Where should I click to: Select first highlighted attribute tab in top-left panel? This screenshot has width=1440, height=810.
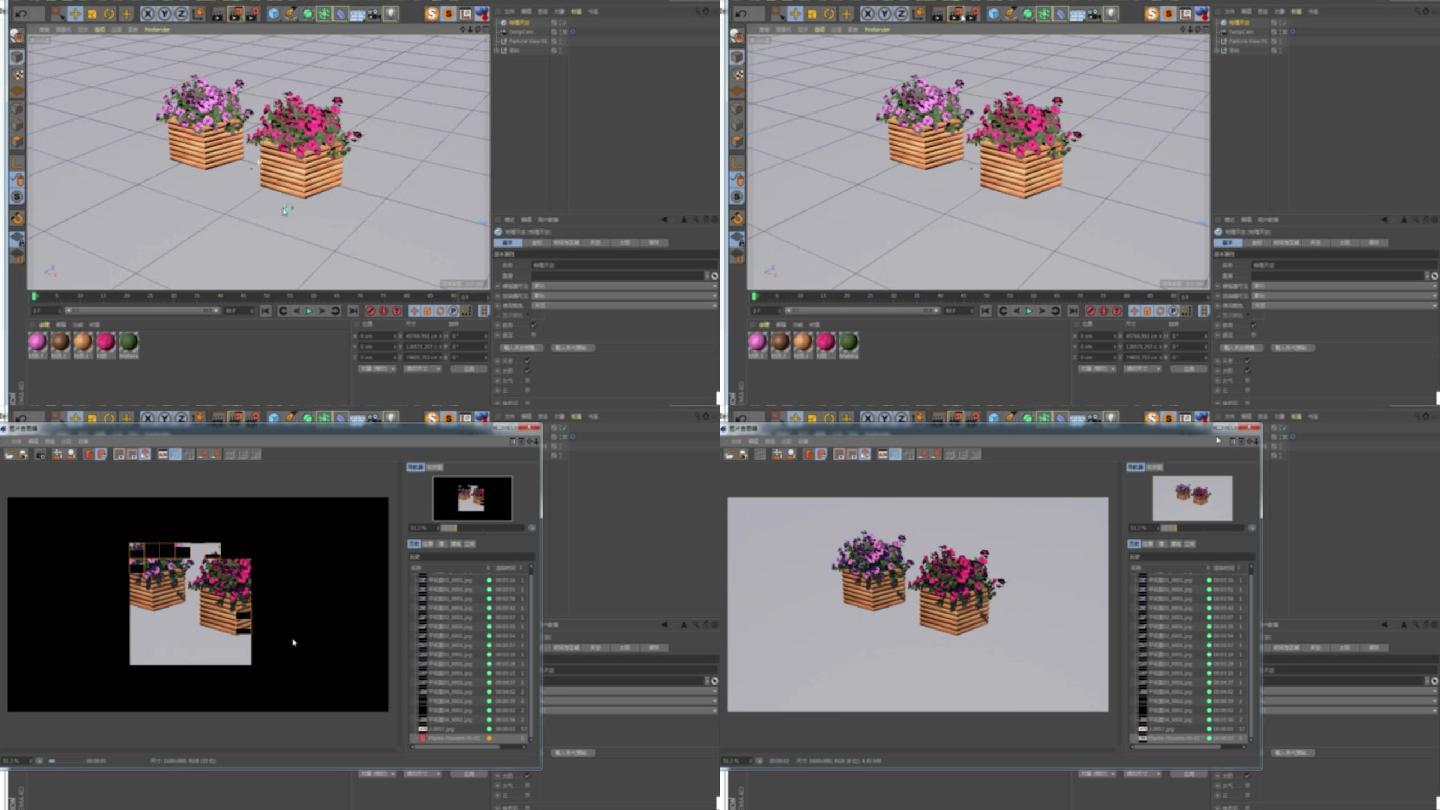[x=507, y=242]
